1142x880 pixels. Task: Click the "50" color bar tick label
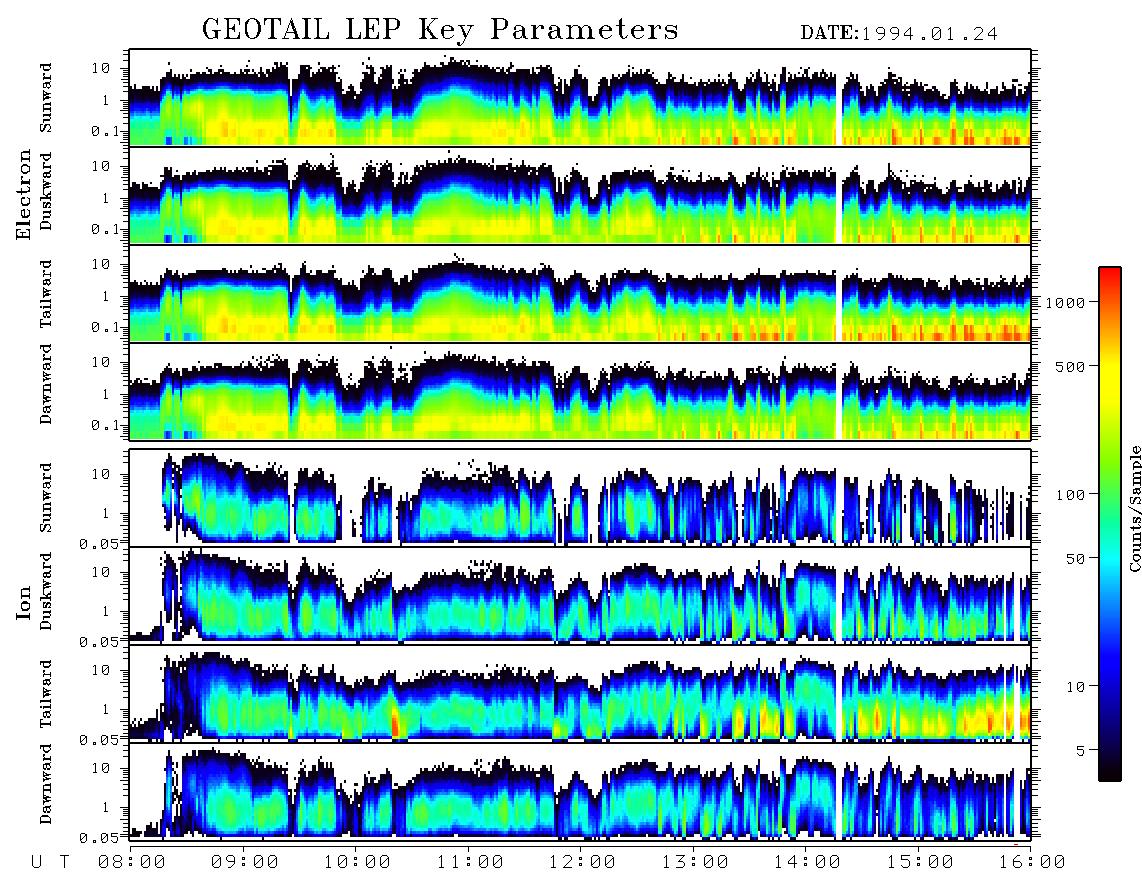click(1075, 559)
